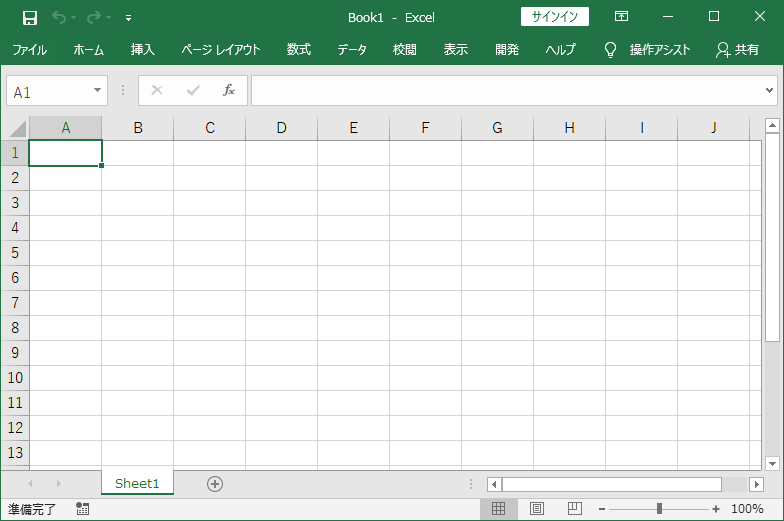
Task: Select row 10 header
Action: click(15, 378)
